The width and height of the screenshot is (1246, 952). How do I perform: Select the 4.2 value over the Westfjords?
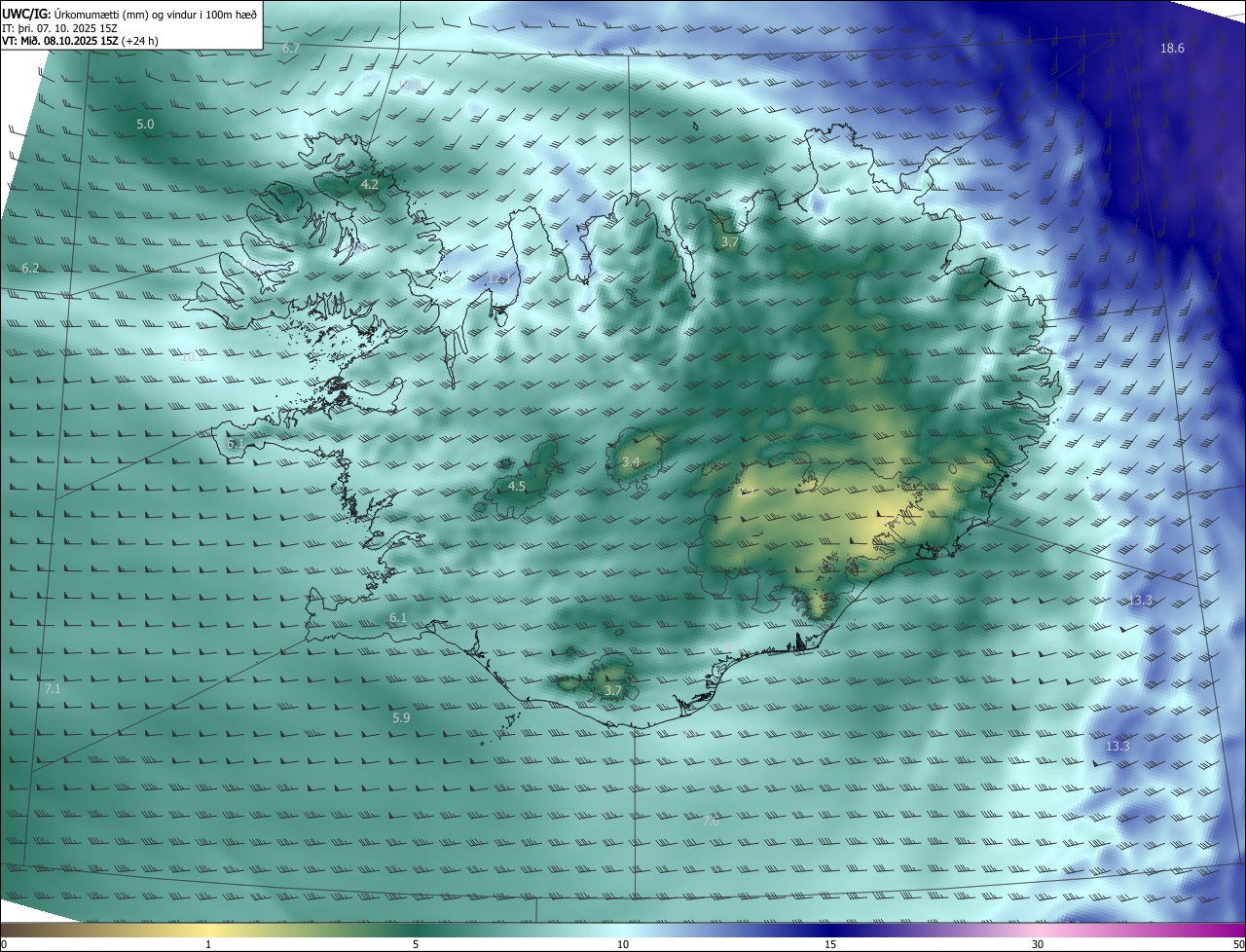370,184
